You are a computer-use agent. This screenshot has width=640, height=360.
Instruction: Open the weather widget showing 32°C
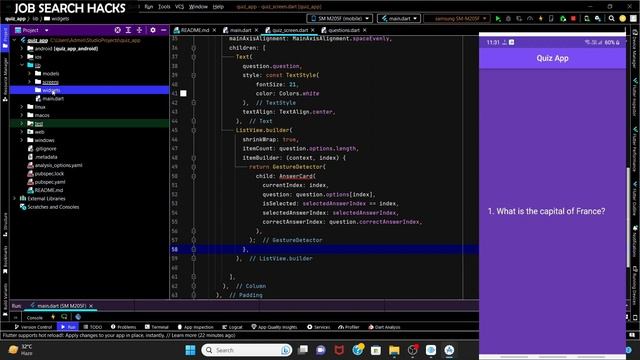click(21, 350)
